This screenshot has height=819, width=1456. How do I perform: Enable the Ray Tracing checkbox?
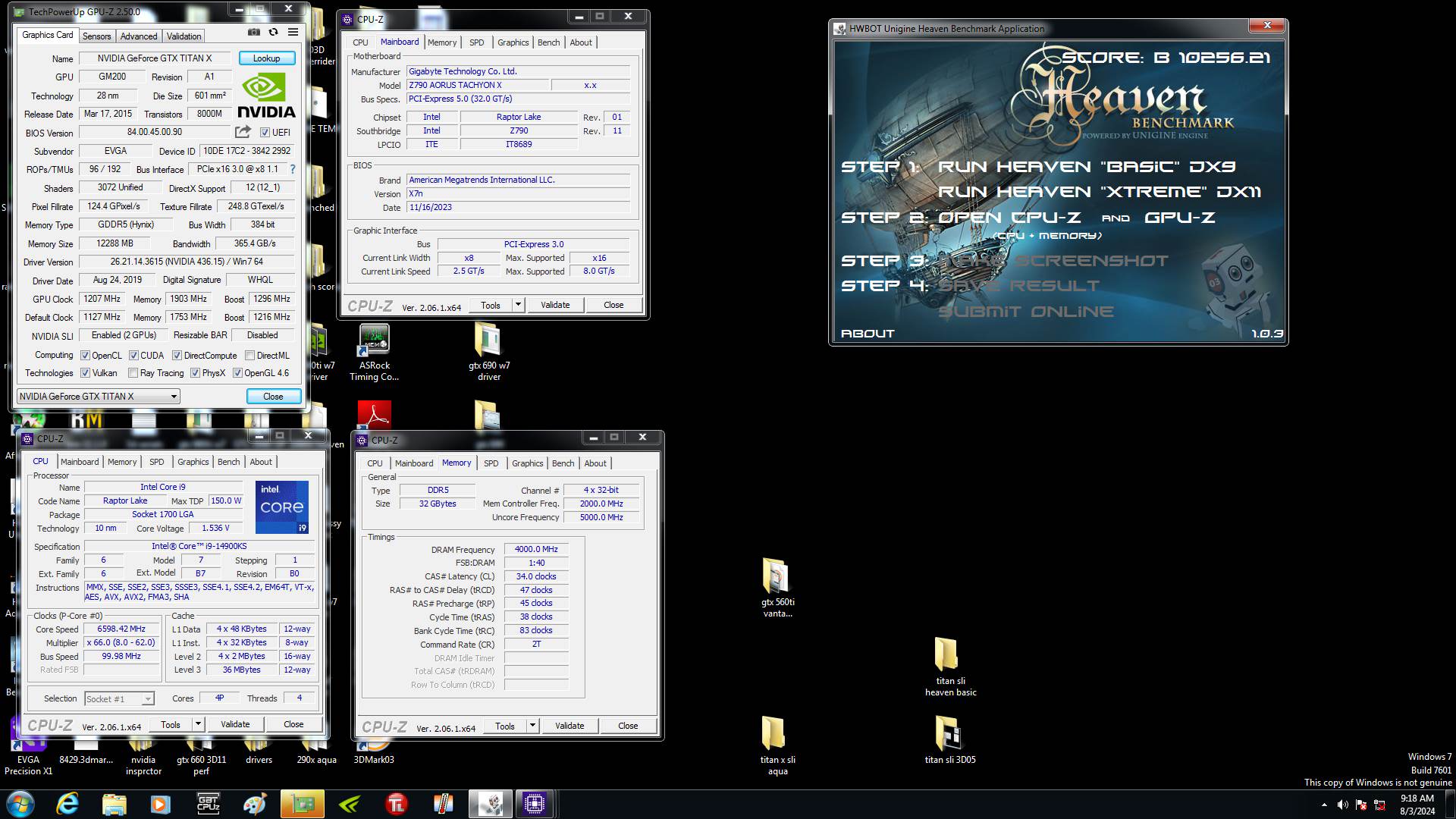133,373
